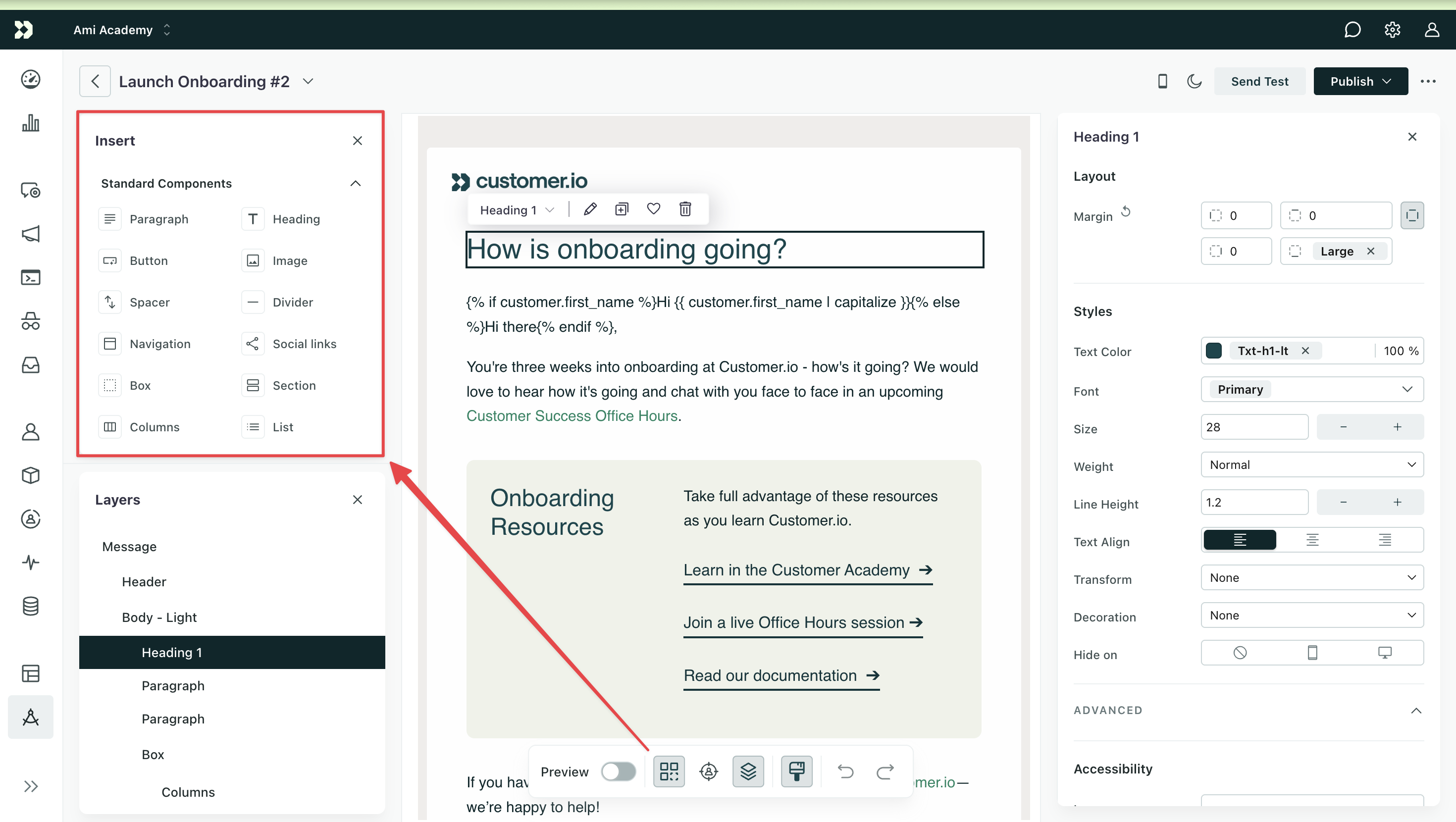The image size is (1456, 822).
Task: Toggle linked margin sides button
Action: coord(1412,215)
